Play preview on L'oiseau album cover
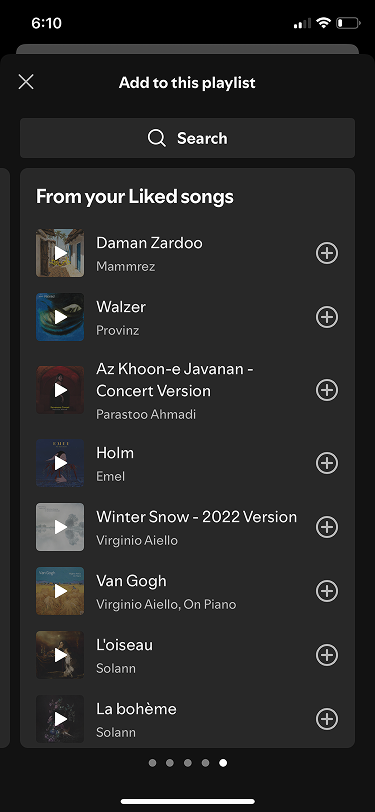This screenshot has width=375, height=812. tap(60, 655)
